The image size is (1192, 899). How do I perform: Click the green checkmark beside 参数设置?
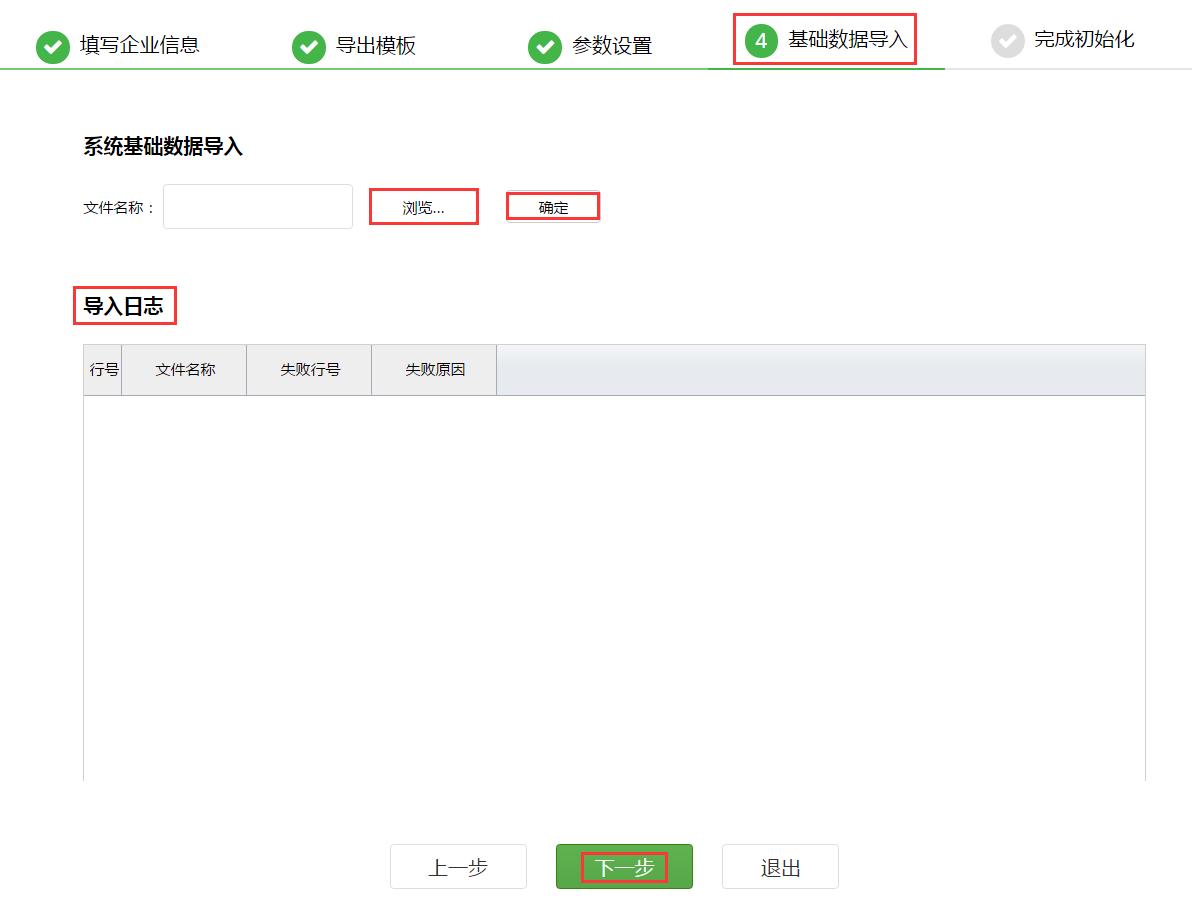545,47
